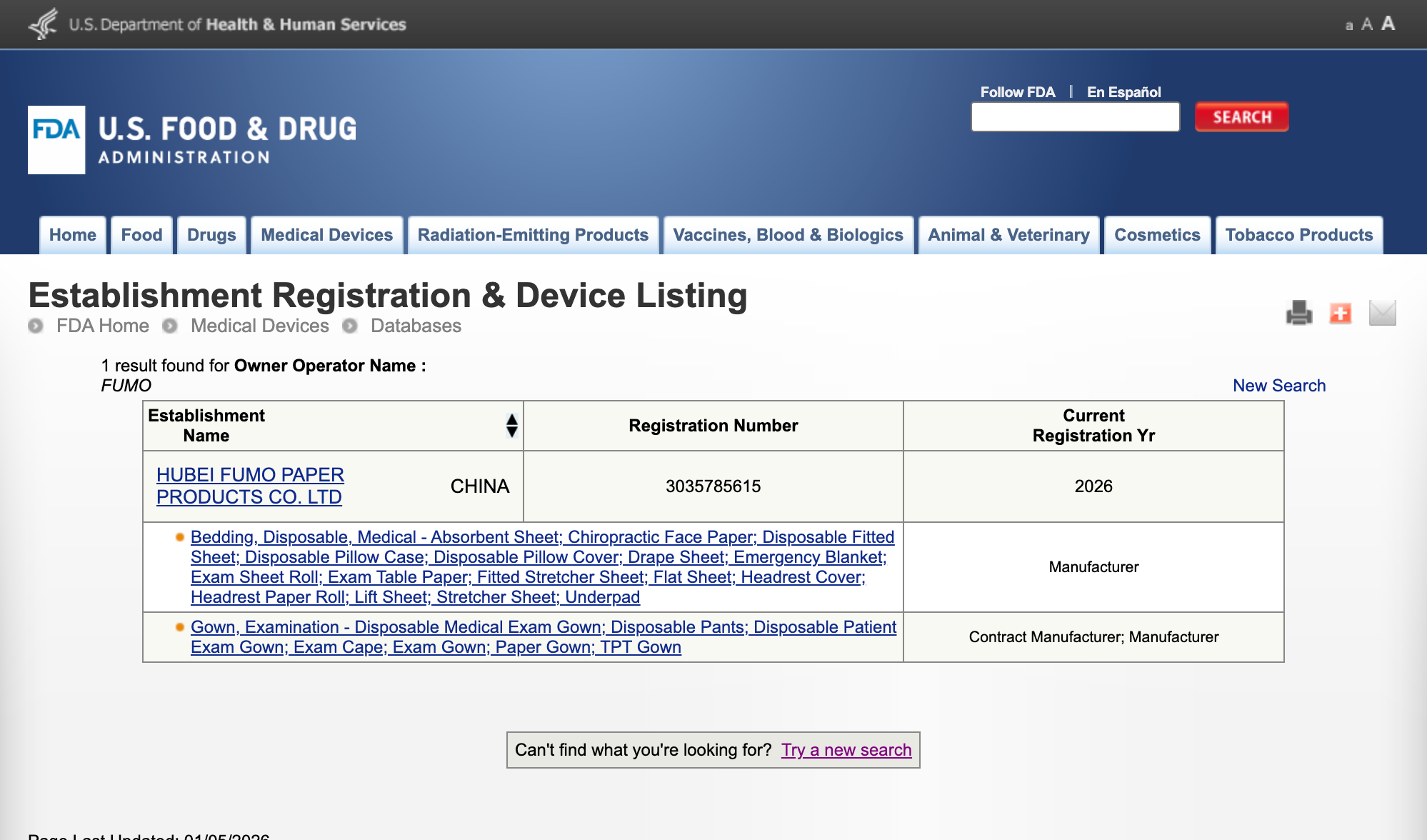This screenshot has height=840, width=1427.
Task: Open HUBEI FUMO PAPER PRODUCTS CO. LTD
Action: coord(250,486)
